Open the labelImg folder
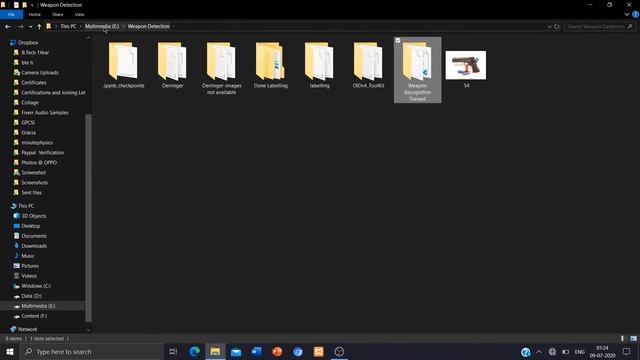The image size is (640, 360). pyautogui.click(x=320, y=65)
